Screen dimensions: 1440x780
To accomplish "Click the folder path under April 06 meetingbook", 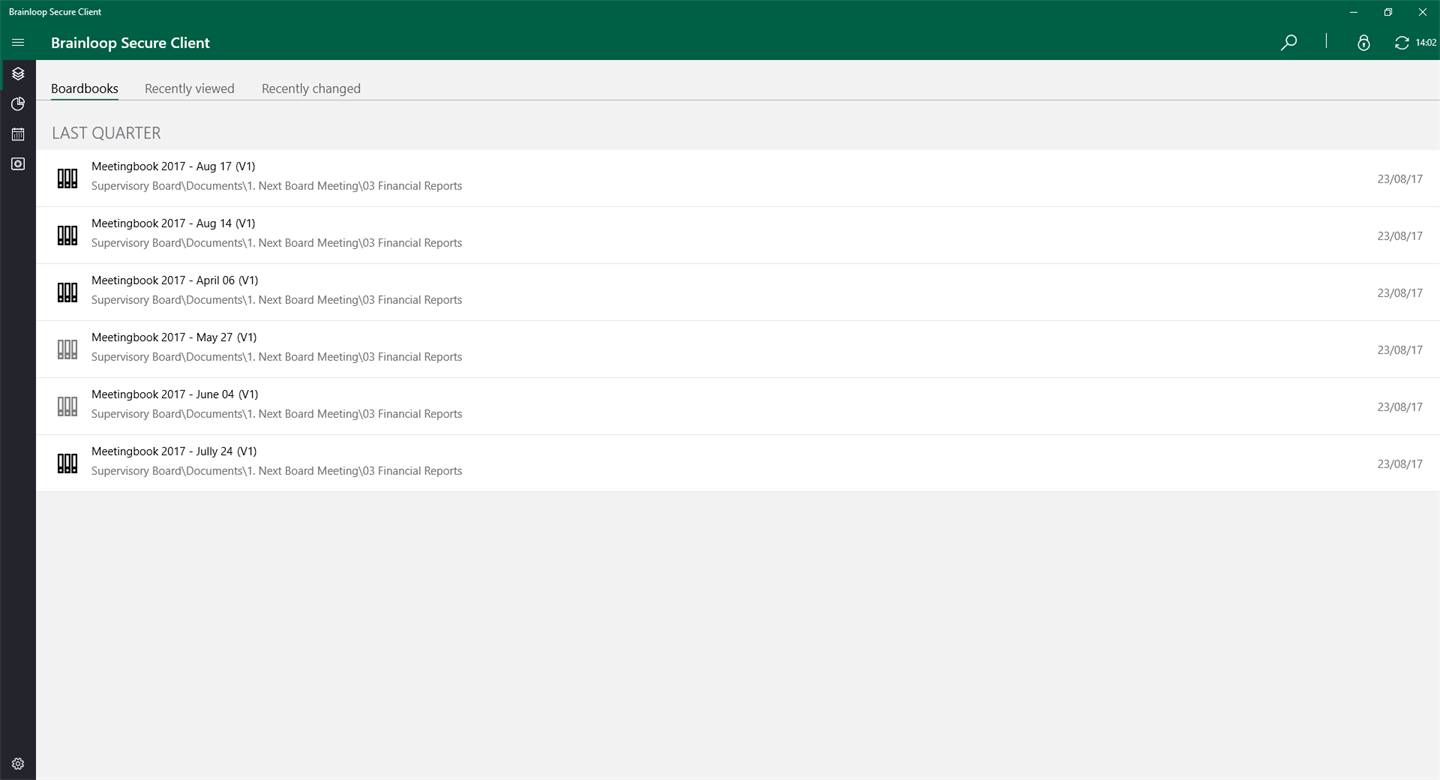I will pos(277,300).
